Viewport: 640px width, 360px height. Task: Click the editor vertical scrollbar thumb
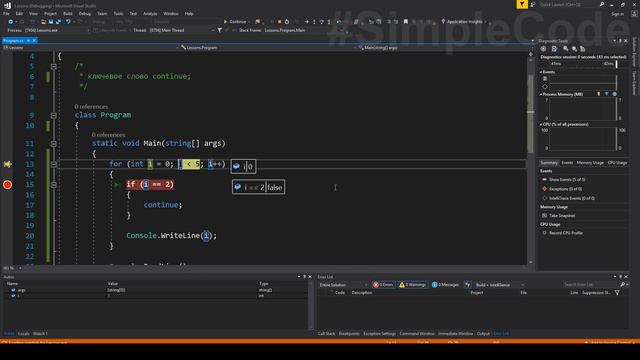531,114
